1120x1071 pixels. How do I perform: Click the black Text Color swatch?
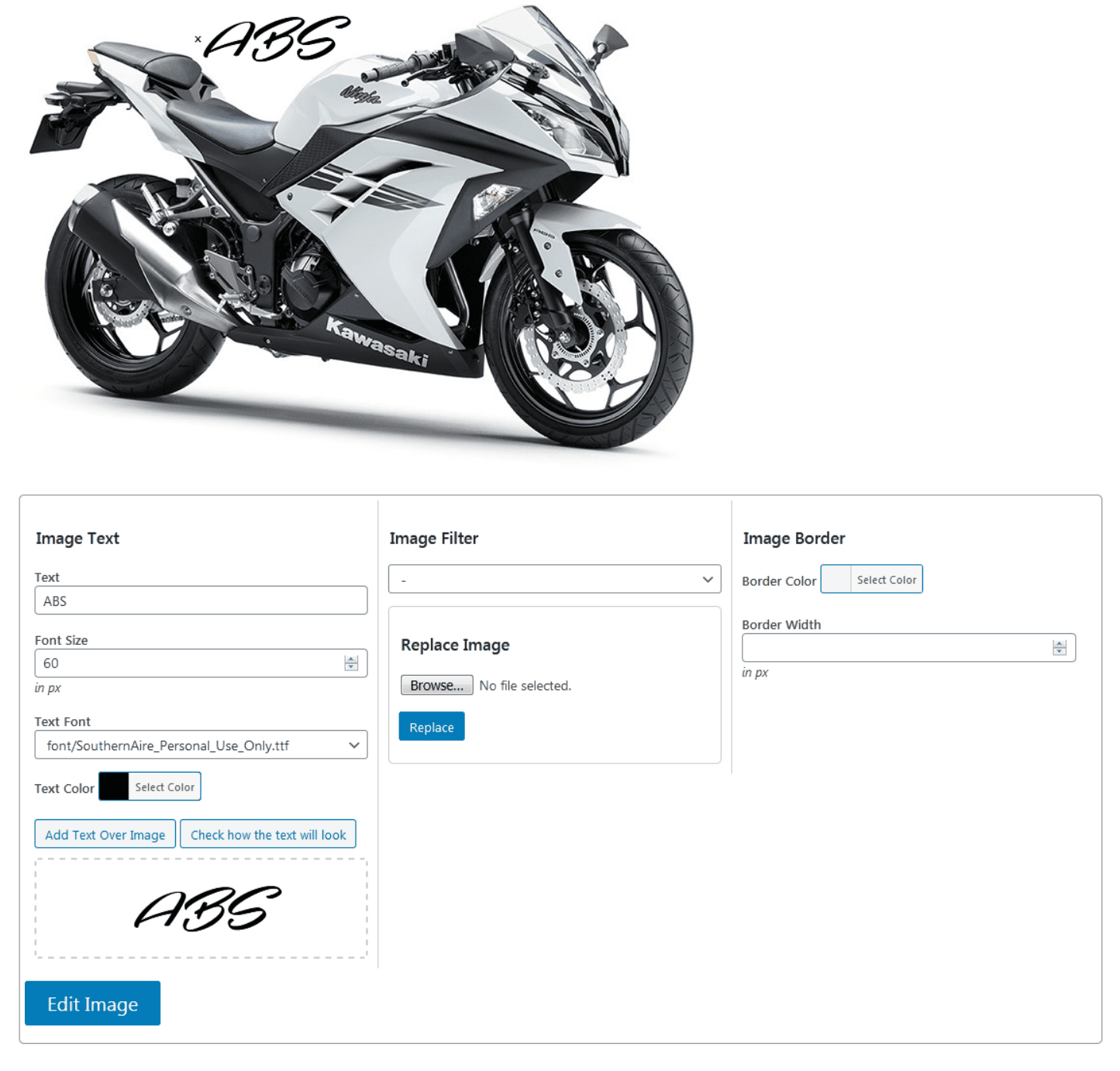[x=114, y=787]
